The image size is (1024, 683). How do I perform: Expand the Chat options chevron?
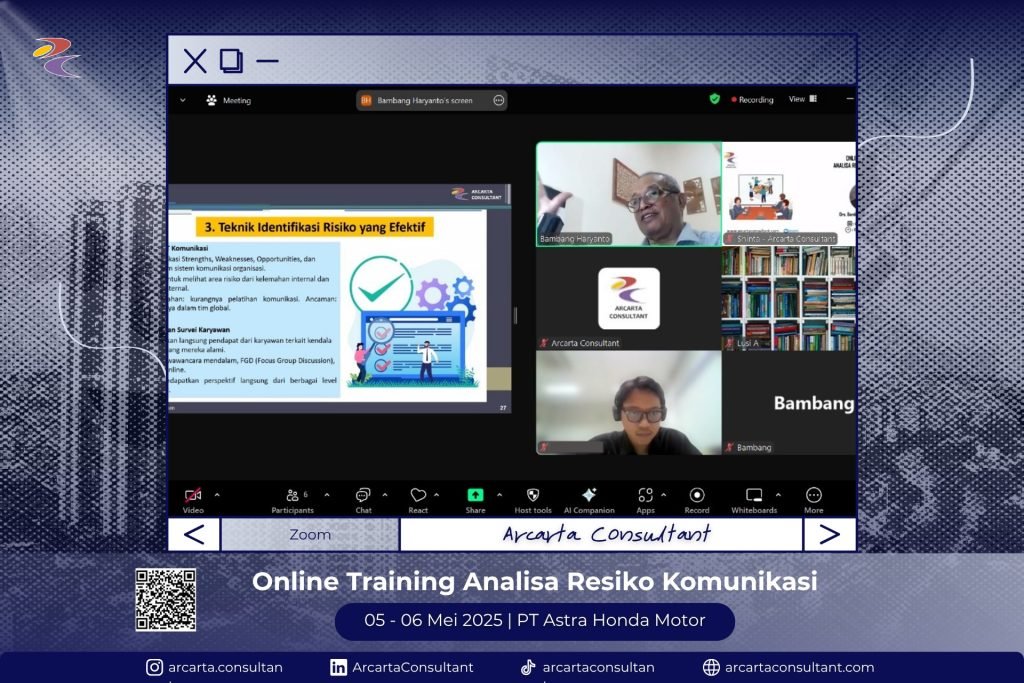click(x=385, y=494)
